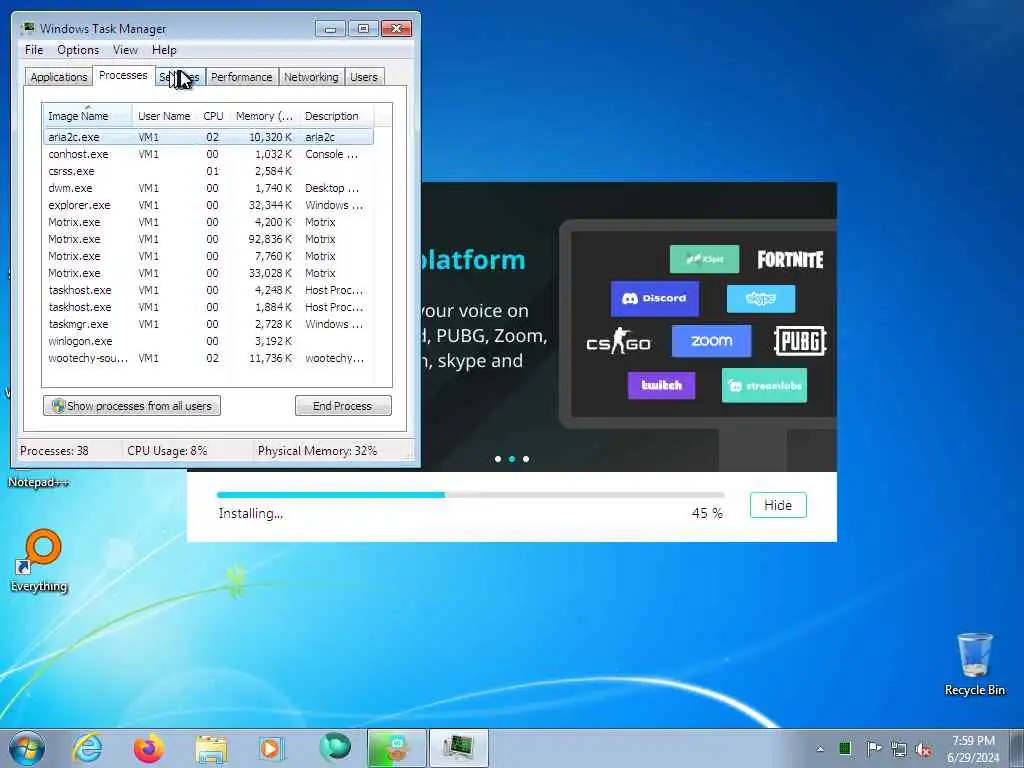Open the Windows Start orb
Screen dimensions: 1024x768
pyautogui.click(x=27, y=748)
